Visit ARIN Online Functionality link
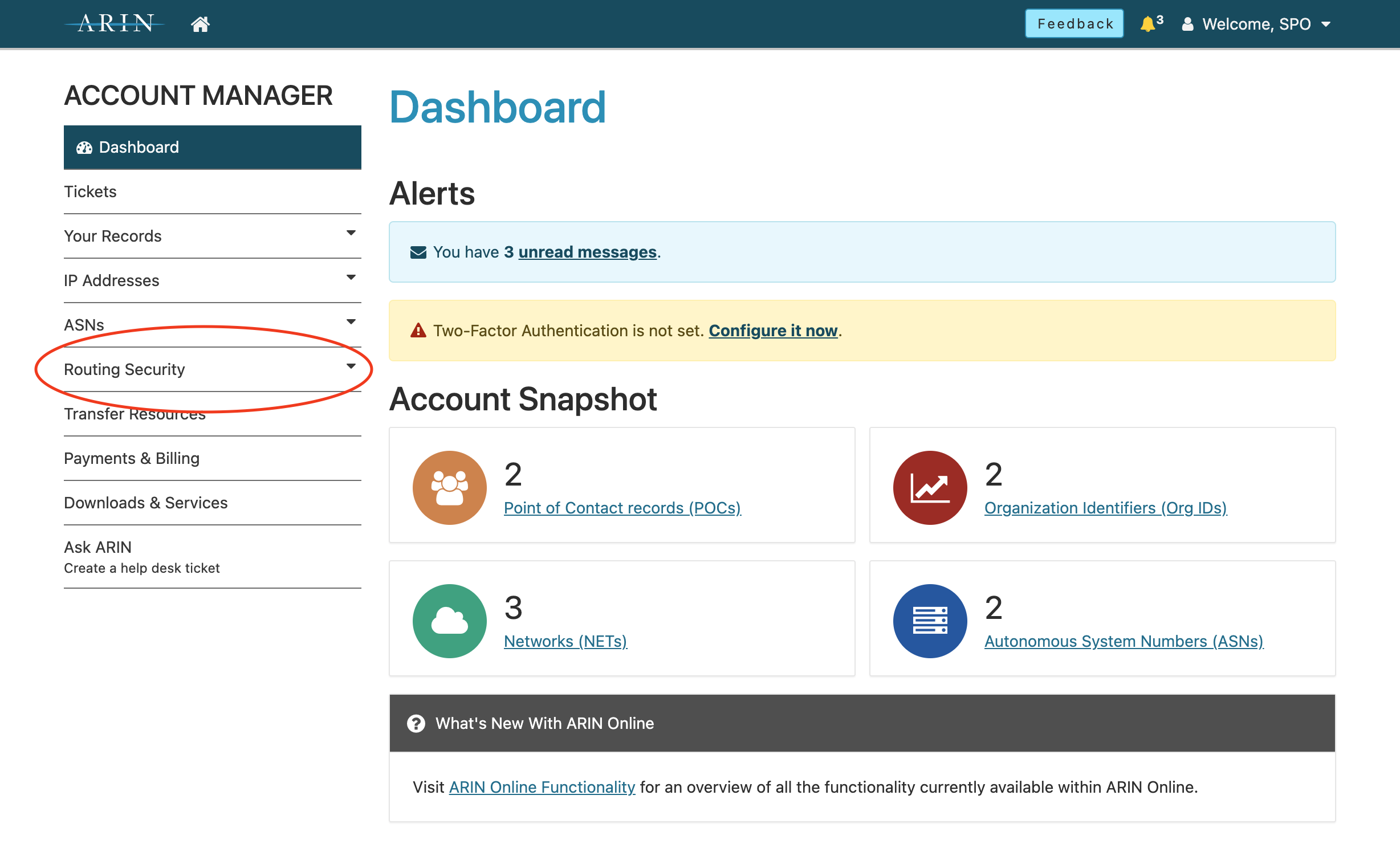Screen dimensions: 1400x848 pos(542,787)
